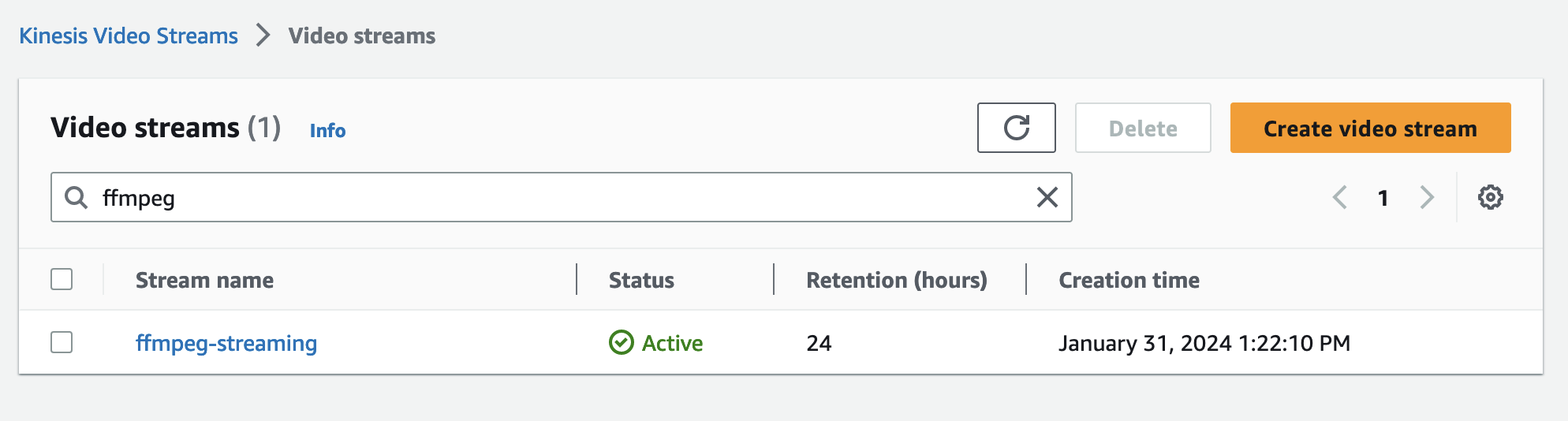Open table preferences gear icon
Image resolution: width=1568 pixels, height=421 pixels.
click(x=1490, y=197)
